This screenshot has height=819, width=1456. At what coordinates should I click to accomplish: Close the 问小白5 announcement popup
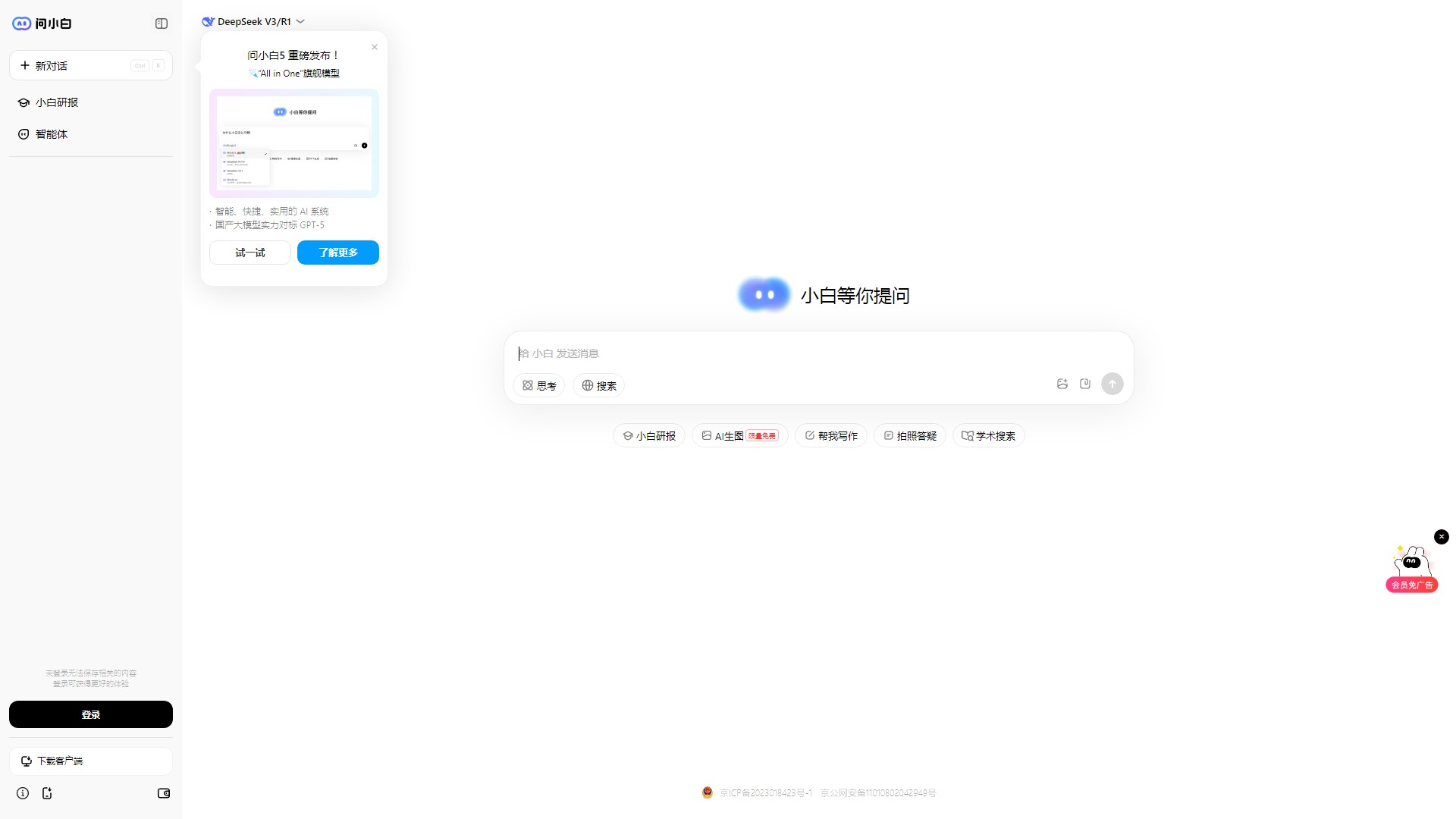374,47
